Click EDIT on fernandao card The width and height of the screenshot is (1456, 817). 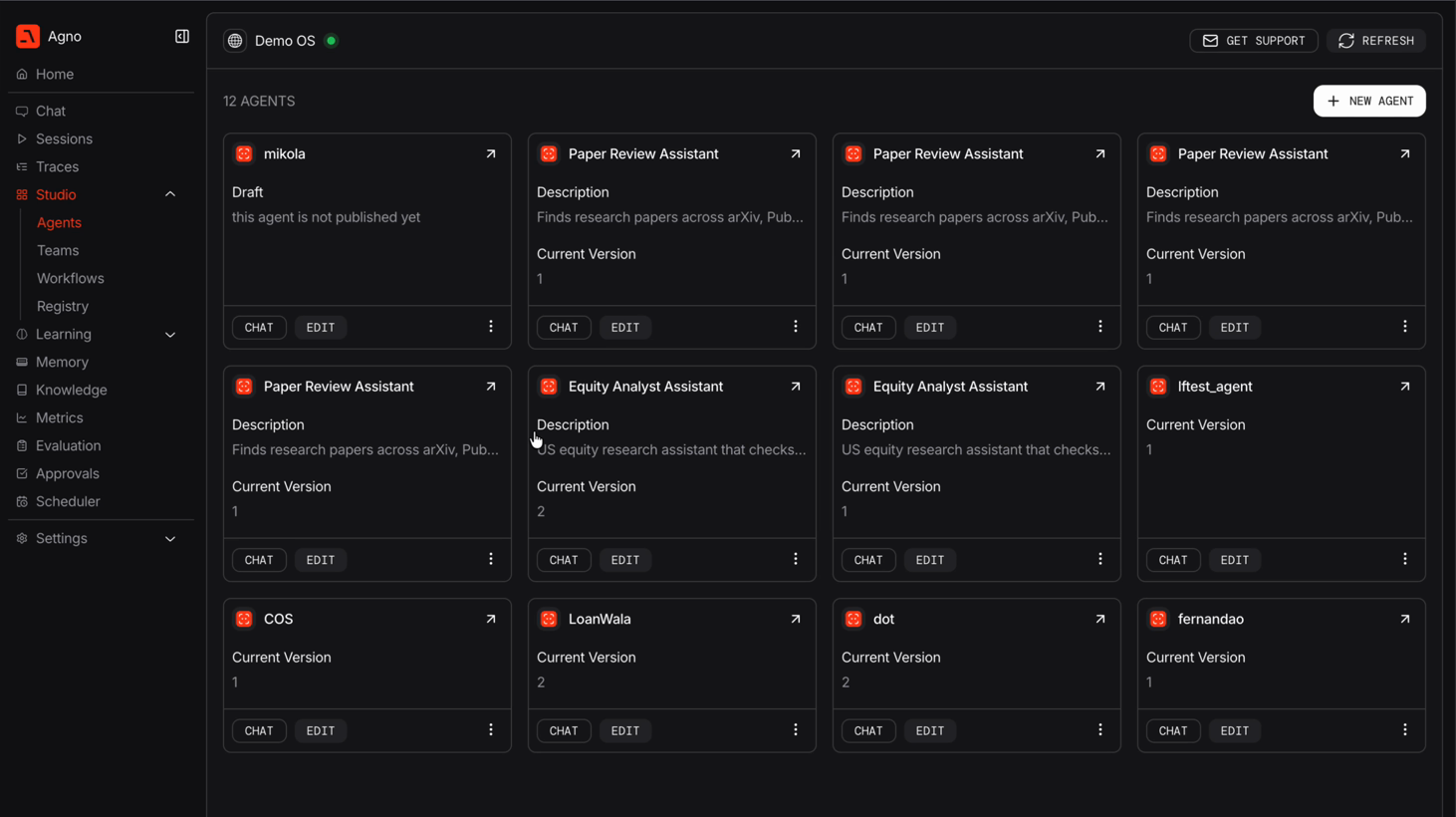coord(1235,730)
